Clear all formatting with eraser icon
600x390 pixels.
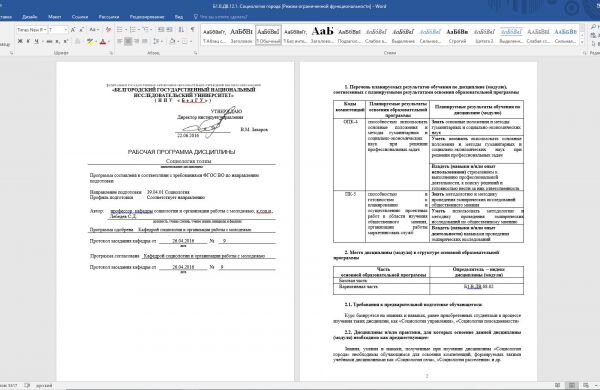(x=108, y=29)
